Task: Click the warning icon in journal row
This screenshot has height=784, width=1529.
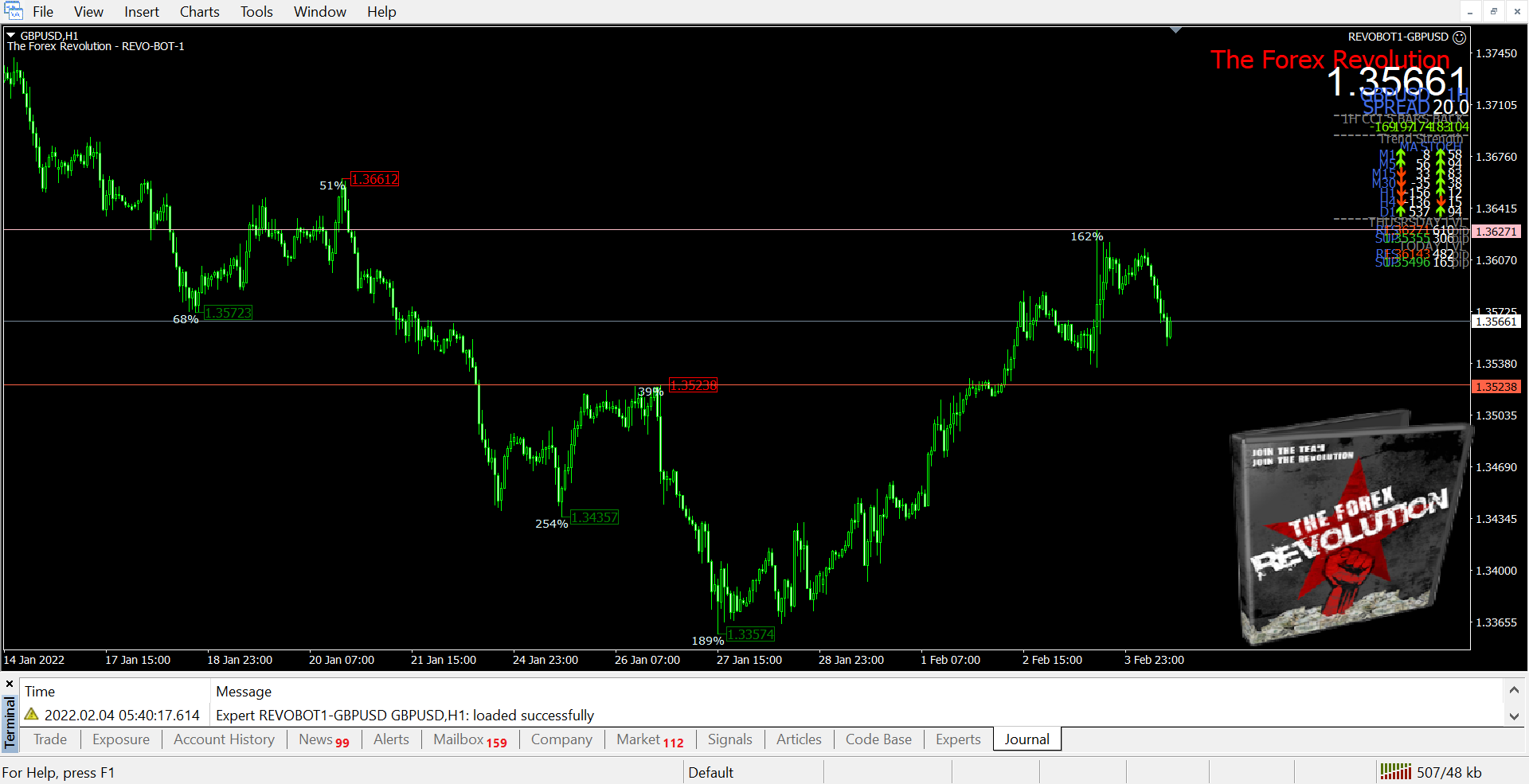Action: tap(32, 715)
